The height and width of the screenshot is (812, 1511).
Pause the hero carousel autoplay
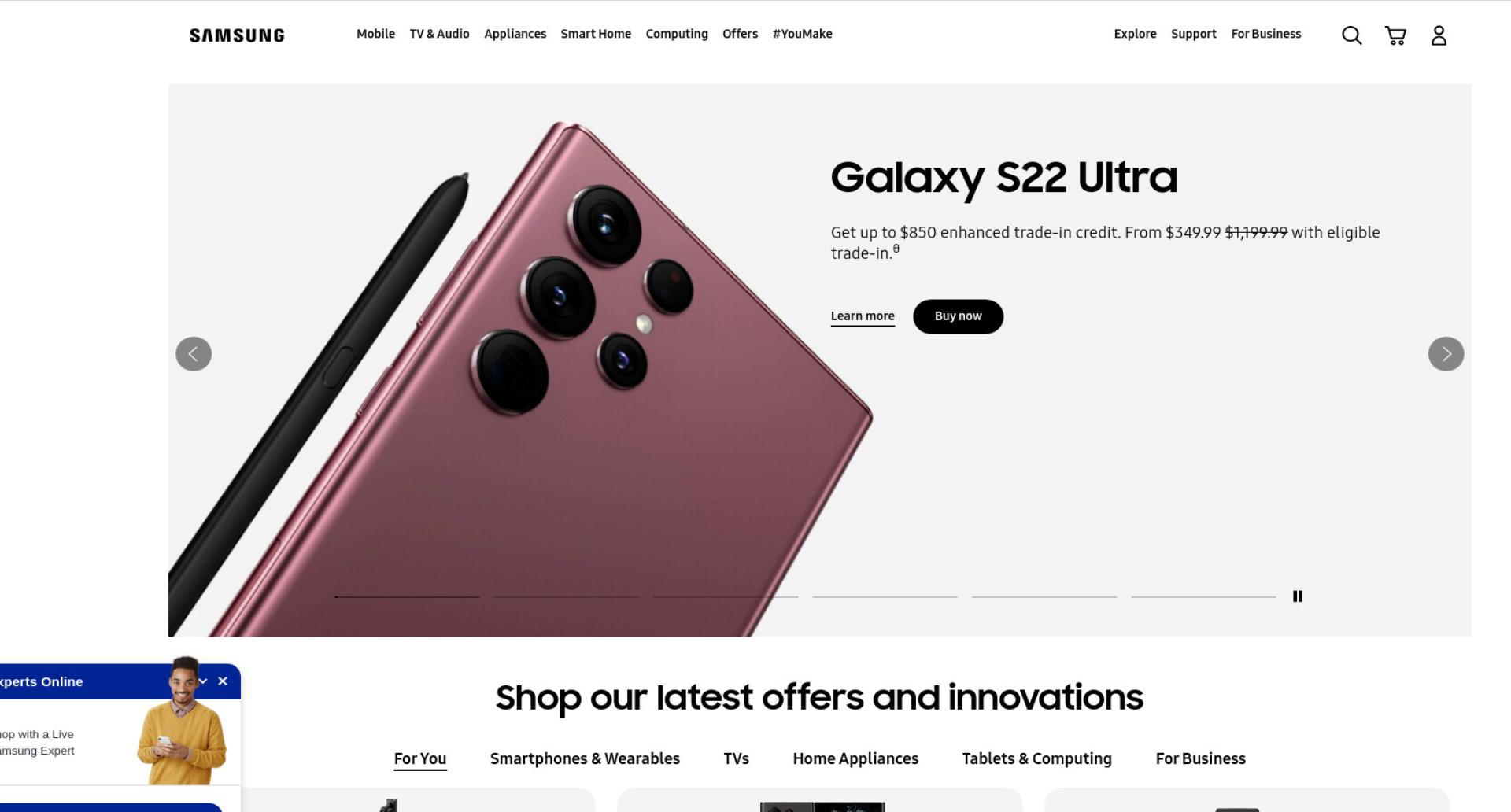1298,596
